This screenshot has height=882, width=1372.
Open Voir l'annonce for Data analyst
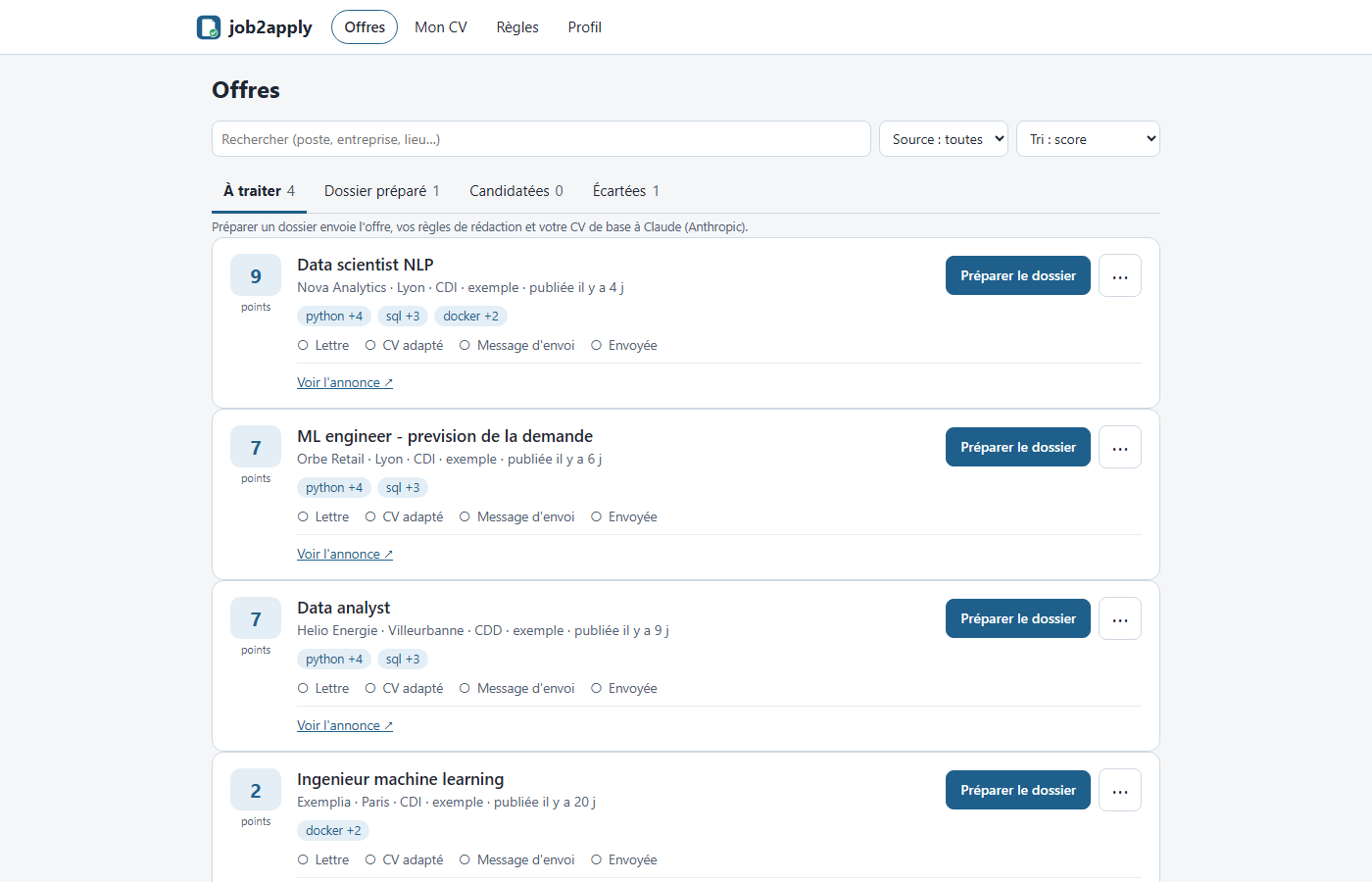pos(345,726)
